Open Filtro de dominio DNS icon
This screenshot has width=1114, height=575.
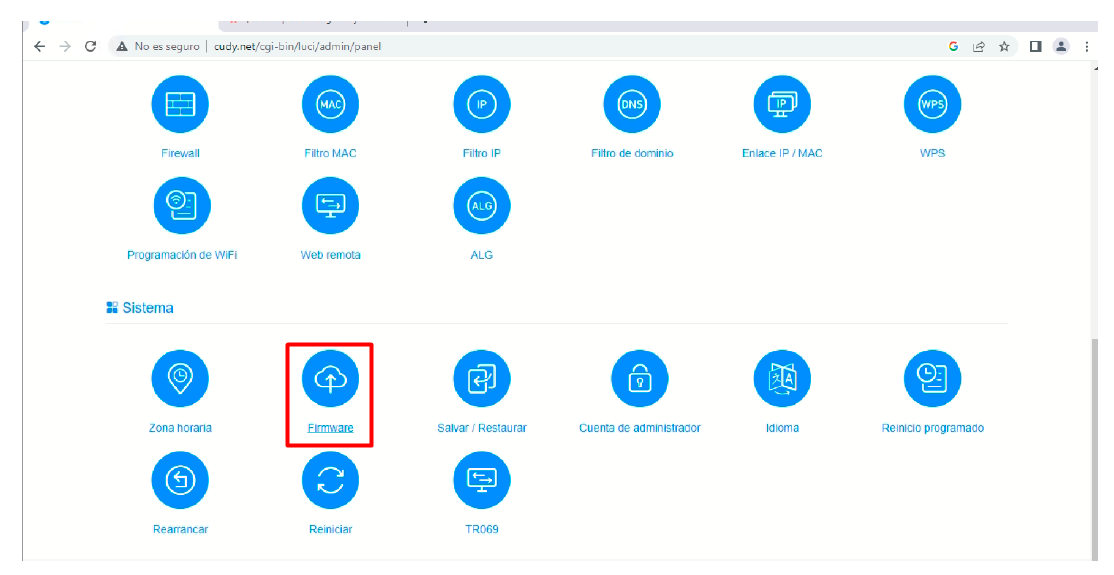(x=632, y=104)
